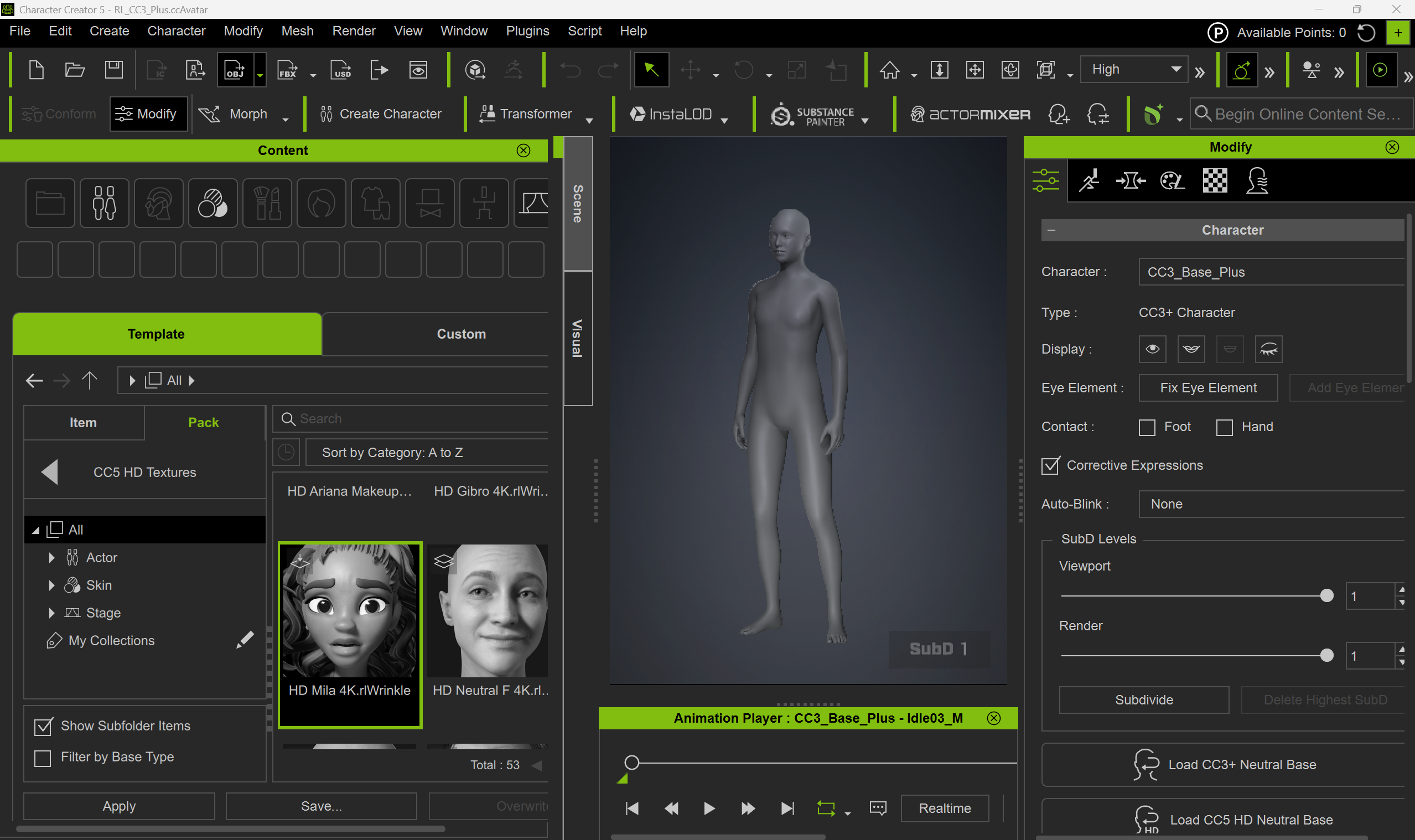Viewport: 1415px width, 840px height.
Task: Click the content Search field
Action: [x=411, y=419]
